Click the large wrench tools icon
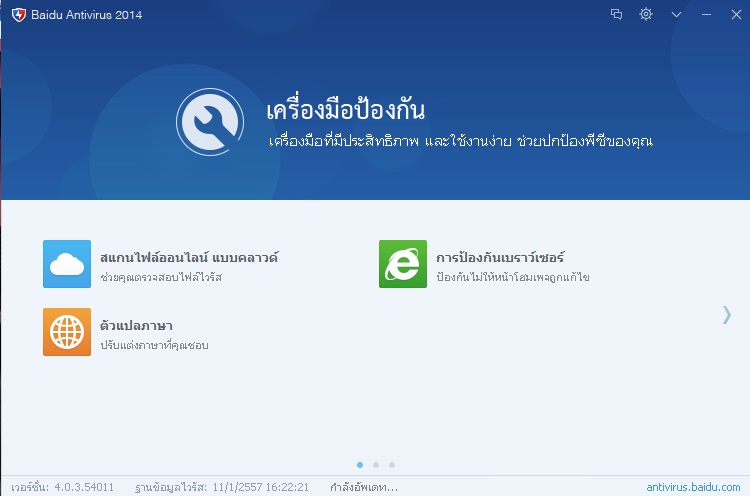The image size is (750, 496). pos(210,122)
